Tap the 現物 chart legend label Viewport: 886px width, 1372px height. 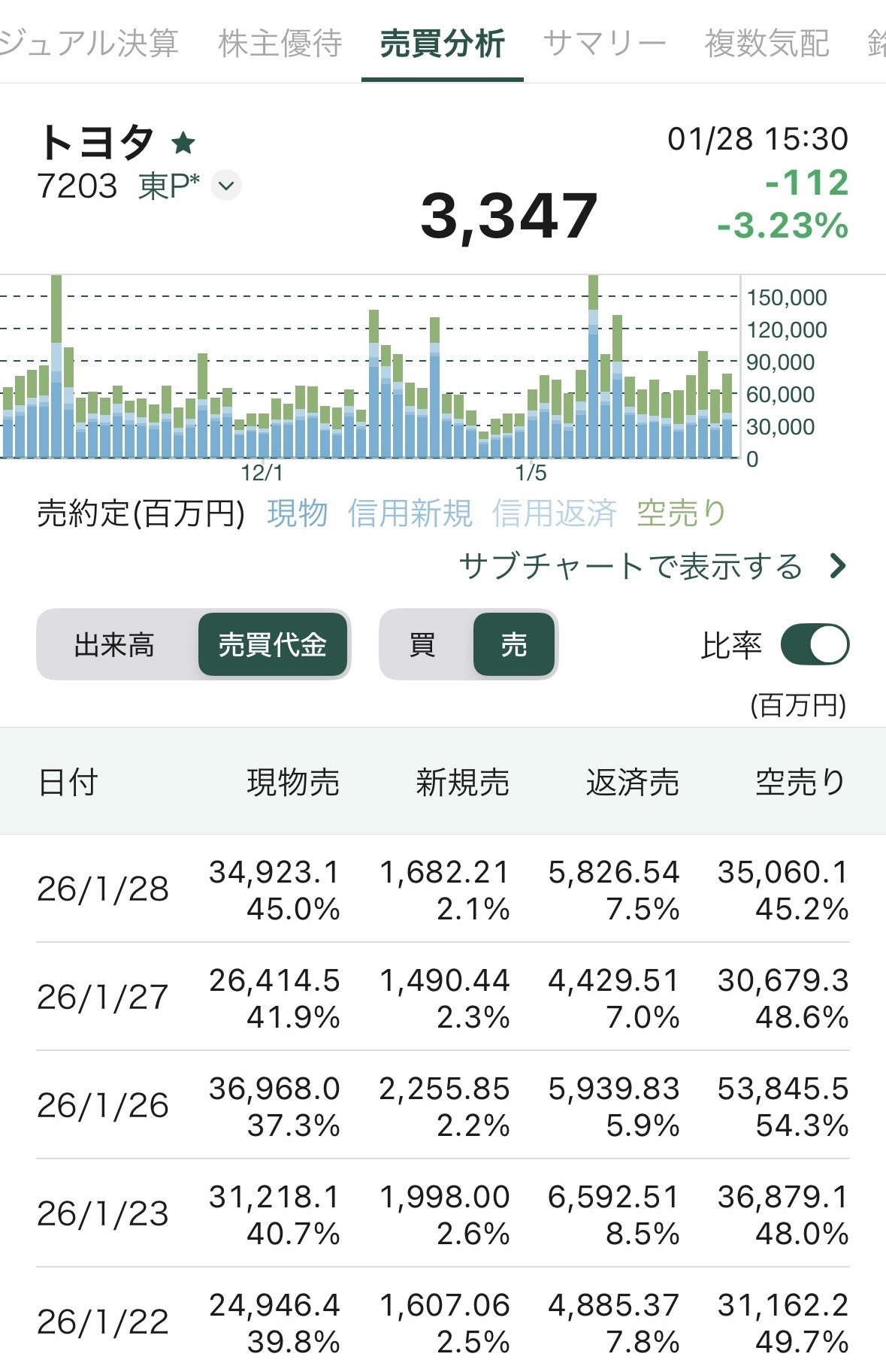(298, 513)
